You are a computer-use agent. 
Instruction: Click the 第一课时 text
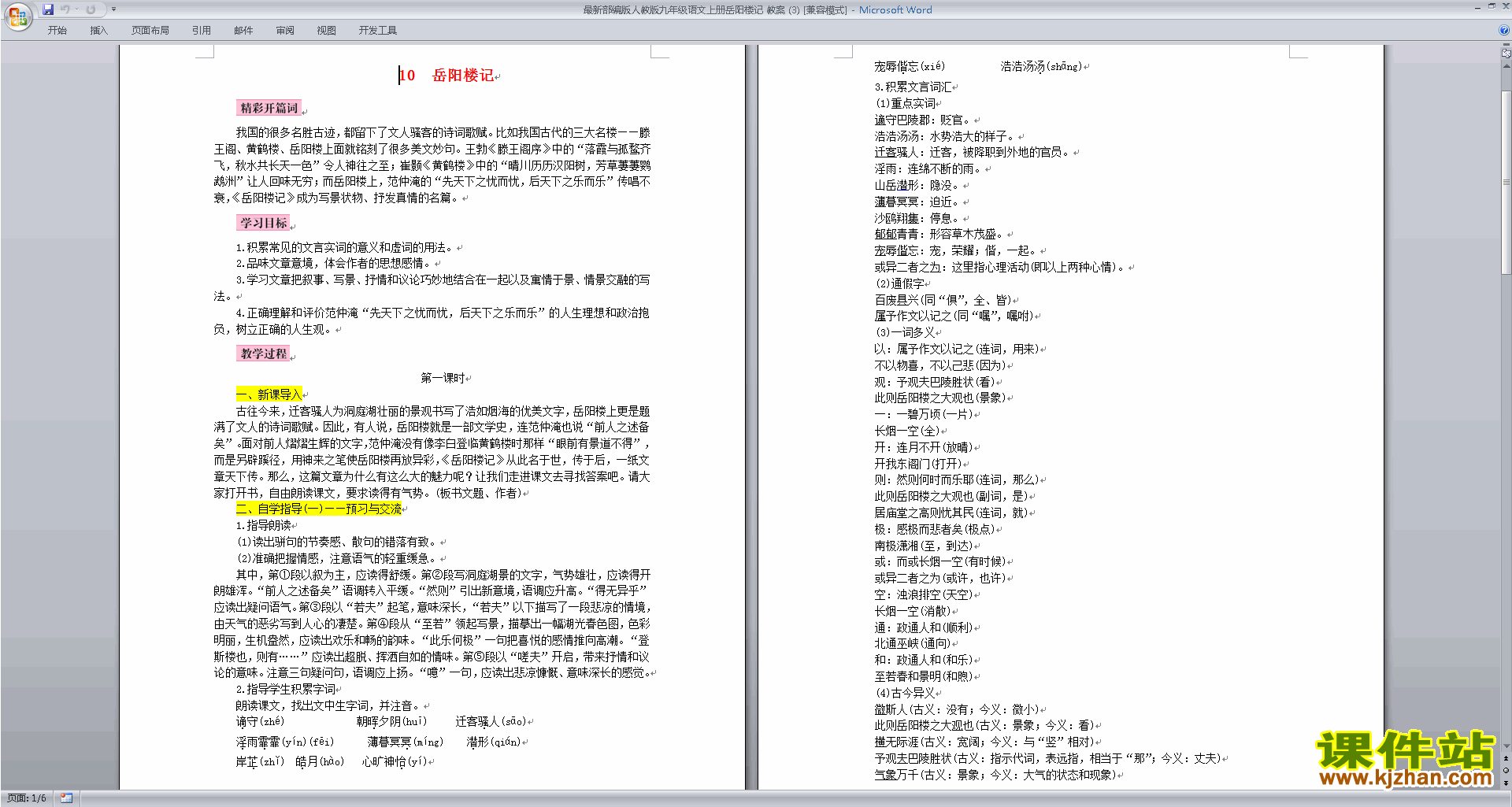click(443, 378)
